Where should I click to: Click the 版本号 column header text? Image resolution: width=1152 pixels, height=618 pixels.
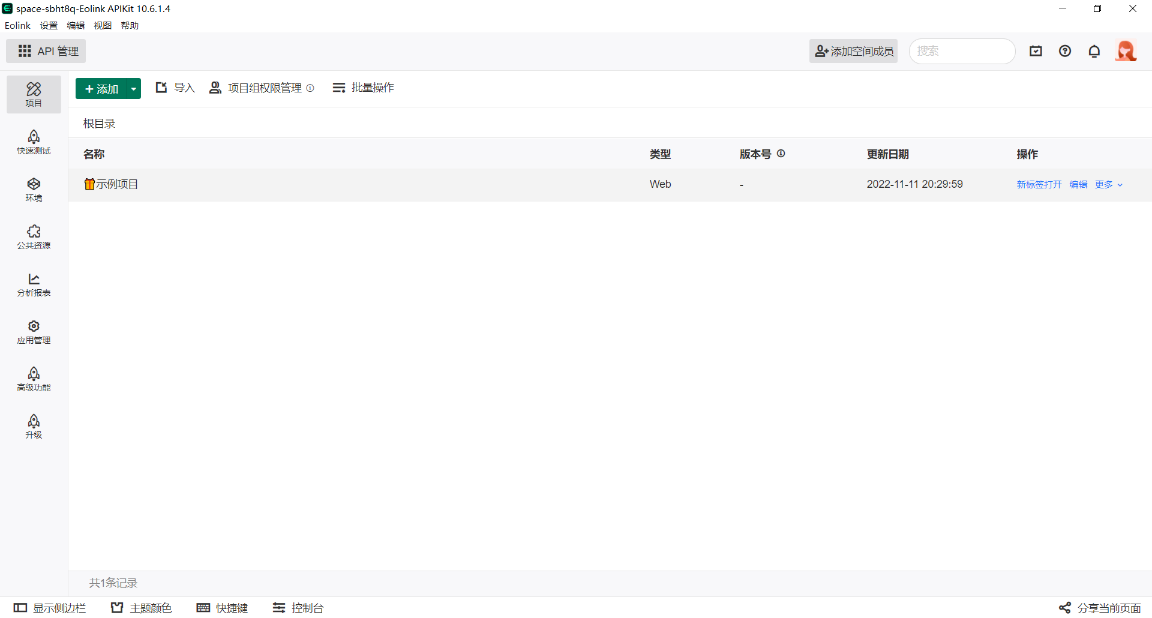coord(755,154)
